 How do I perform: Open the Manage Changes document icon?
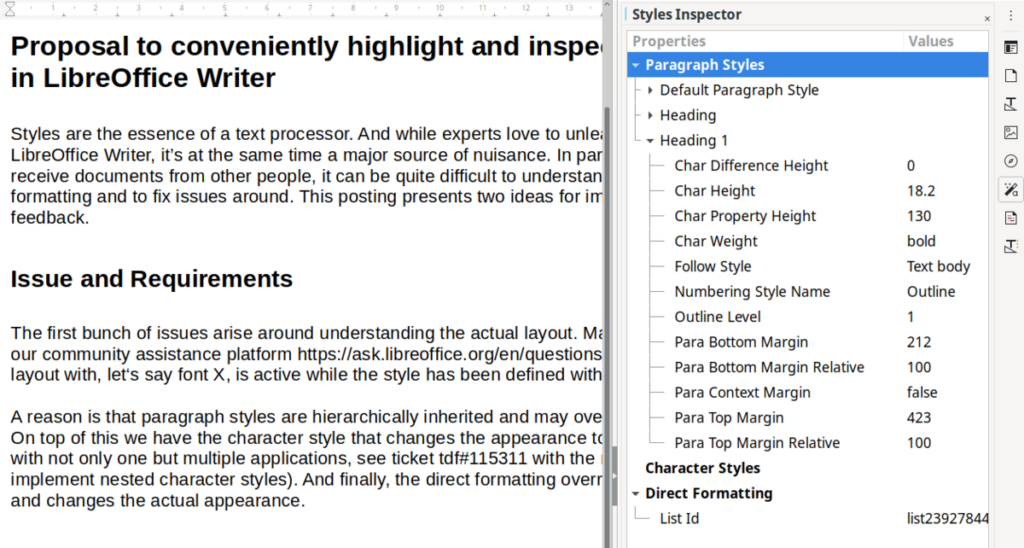1011,218
